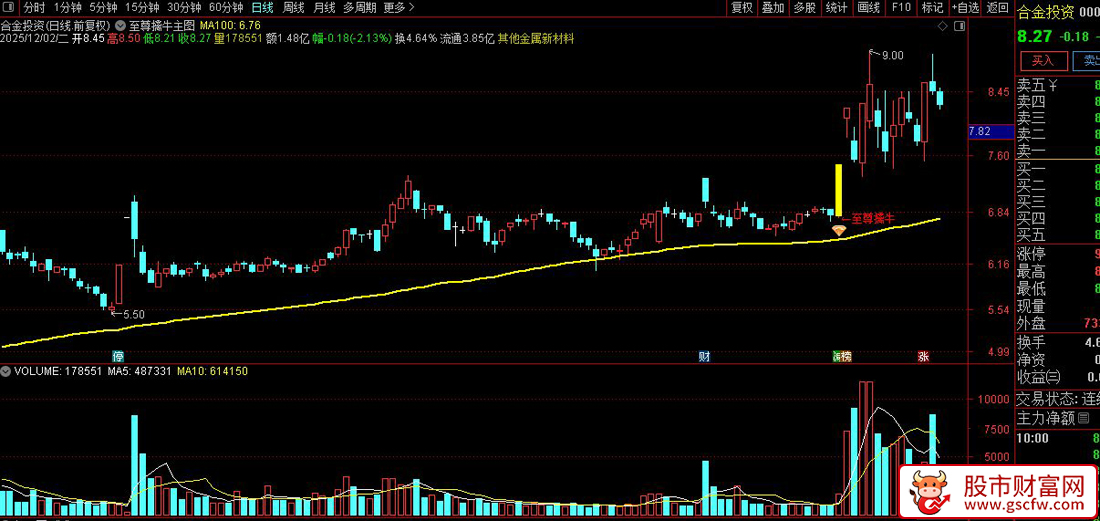Screen dimensions: 1100x521
Task: Click the 卖一 ask row
Action: coord(1059,151)
